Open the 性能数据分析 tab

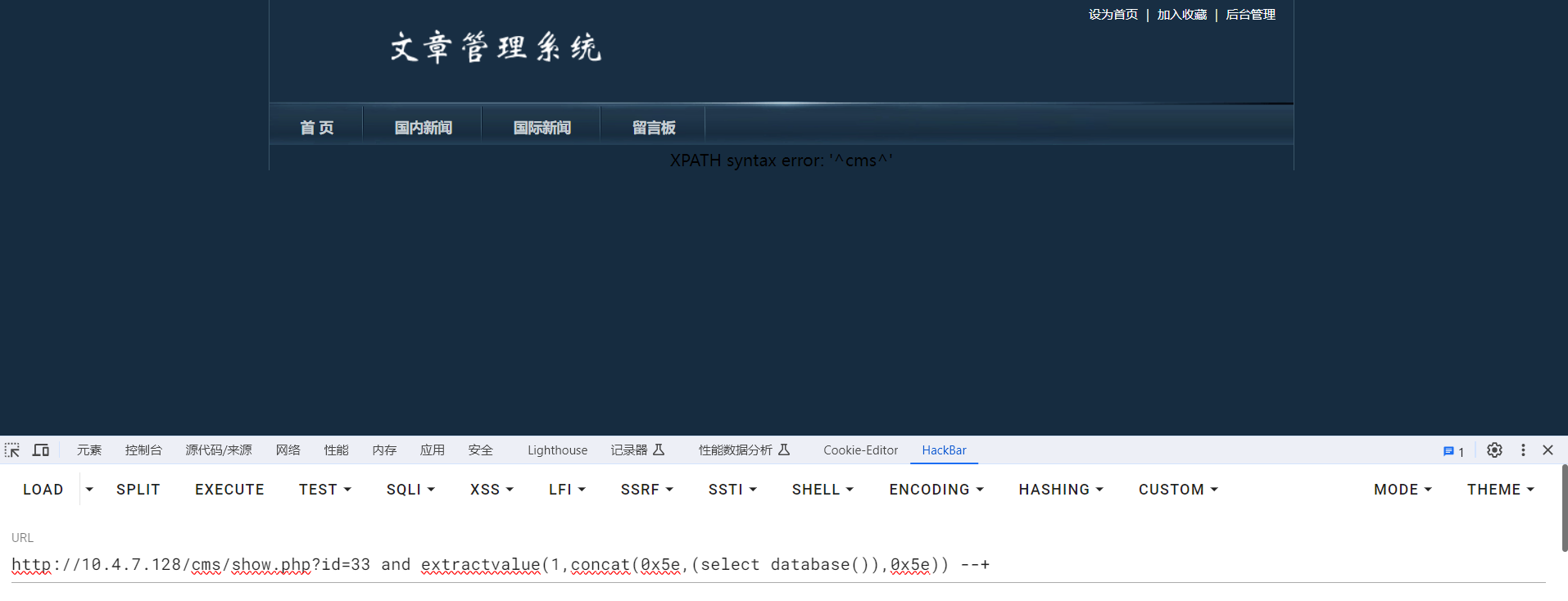(x=744, y=450)
